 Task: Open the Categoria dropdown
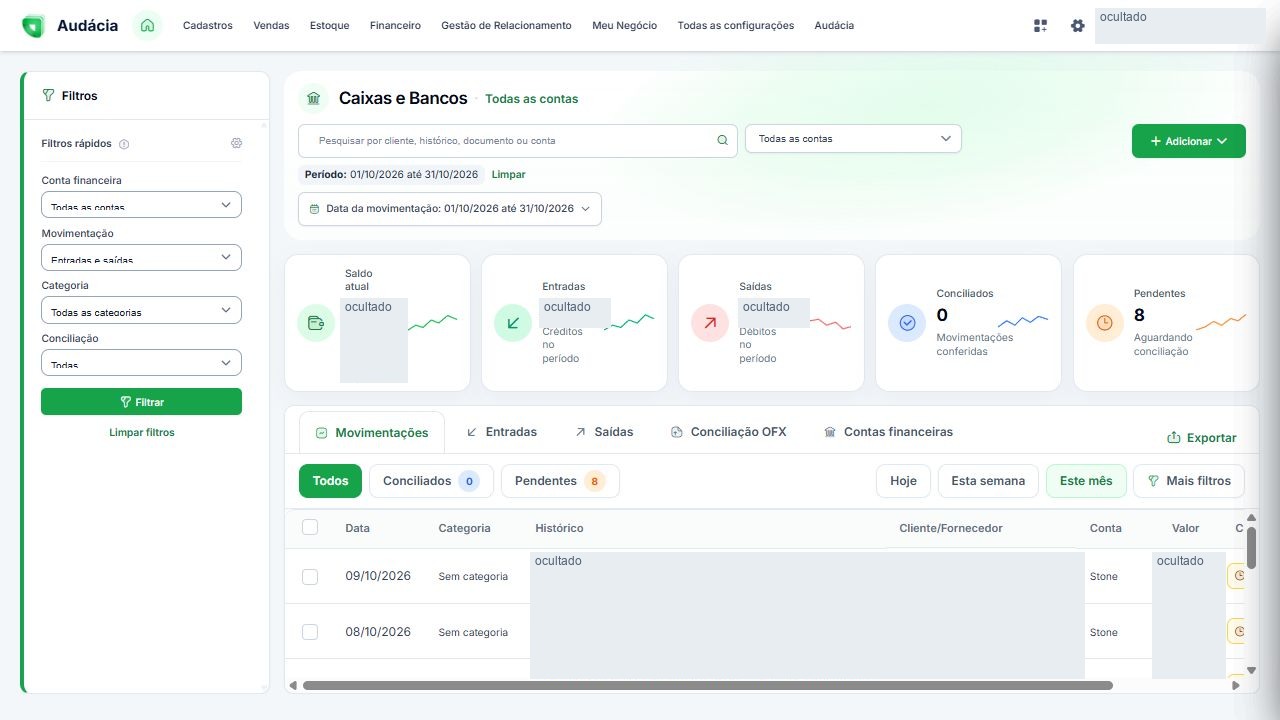(x=141, y=310)
